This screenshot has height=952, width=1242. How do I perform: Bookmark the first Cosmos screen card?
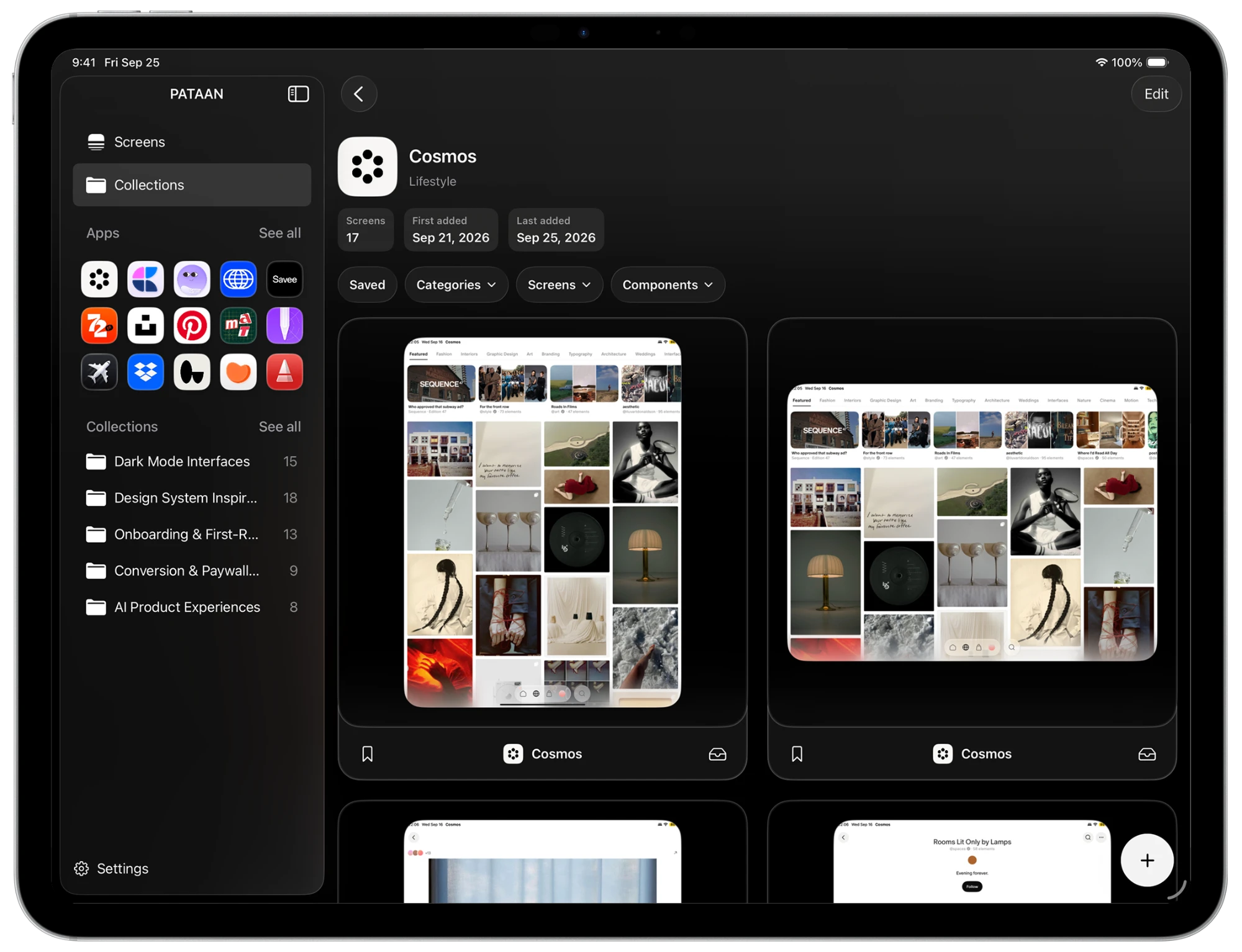point(368,754)
